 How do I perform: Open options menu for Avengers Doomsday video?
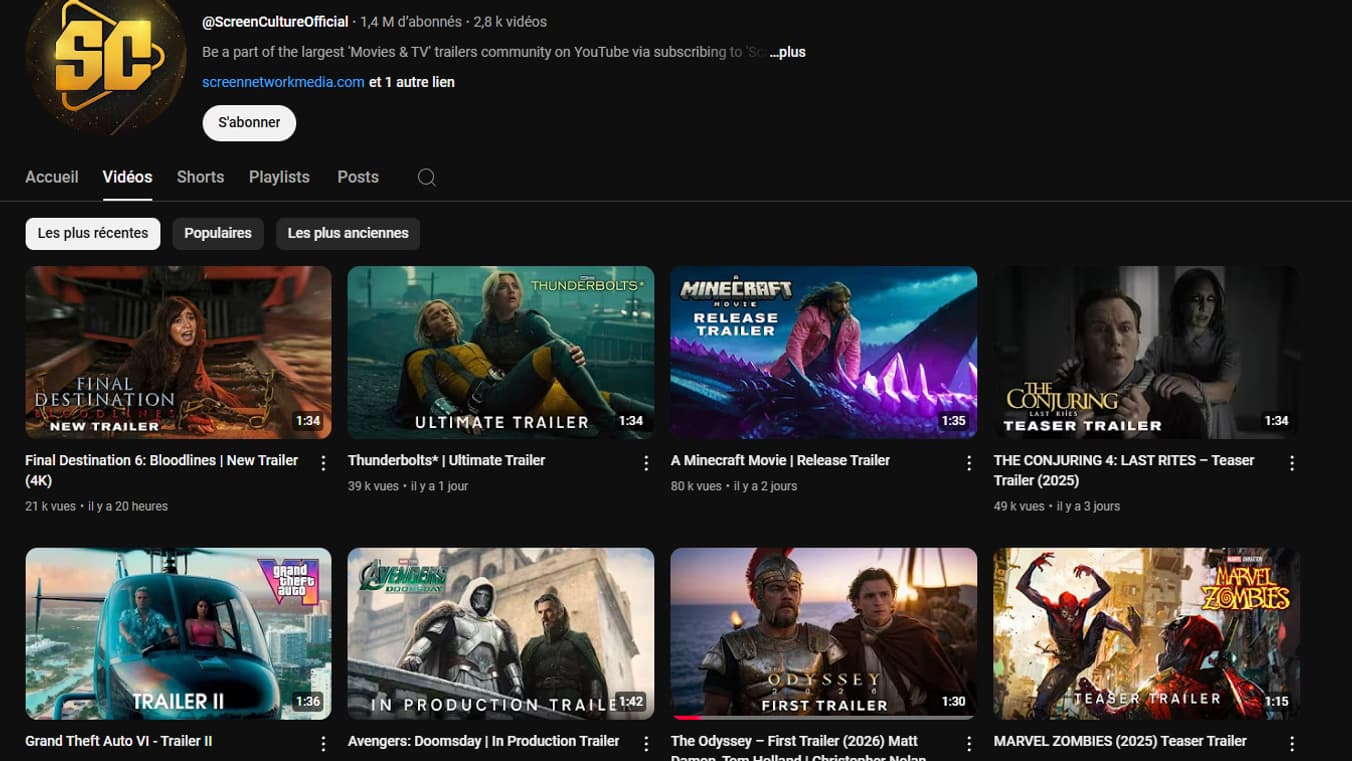pyautogui.click(x=645, y=743)
